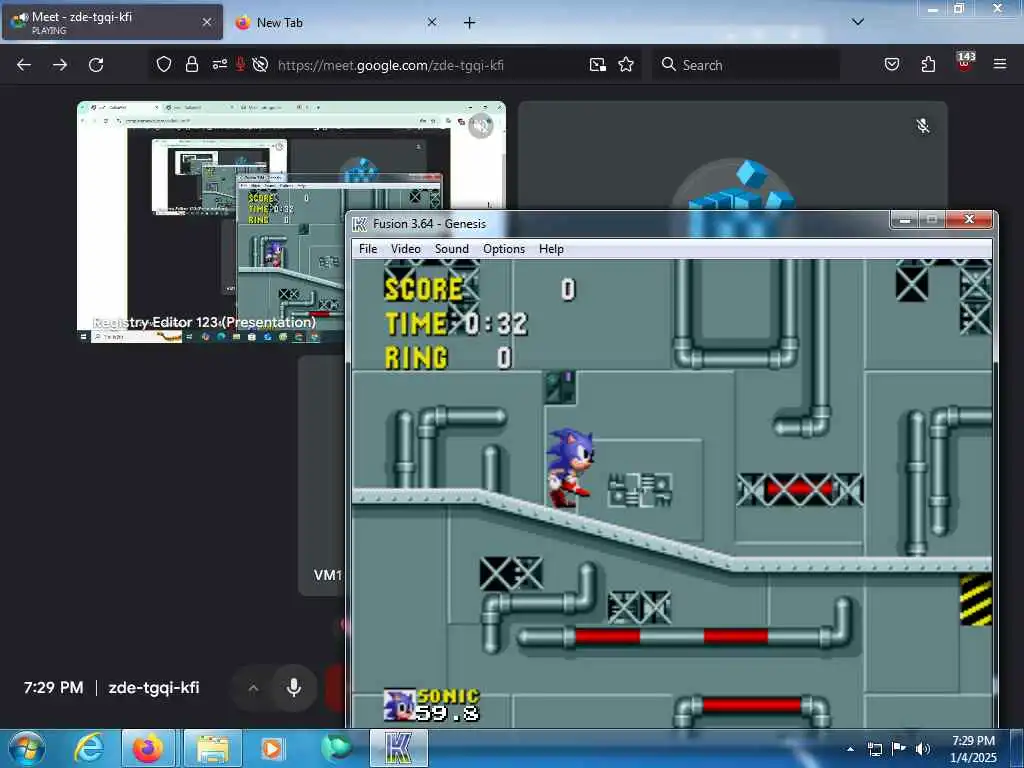This screenshot has height=768, width=1024.
Task: Click the Fusion 3.64 title bar icon
Action: point(360,224)
